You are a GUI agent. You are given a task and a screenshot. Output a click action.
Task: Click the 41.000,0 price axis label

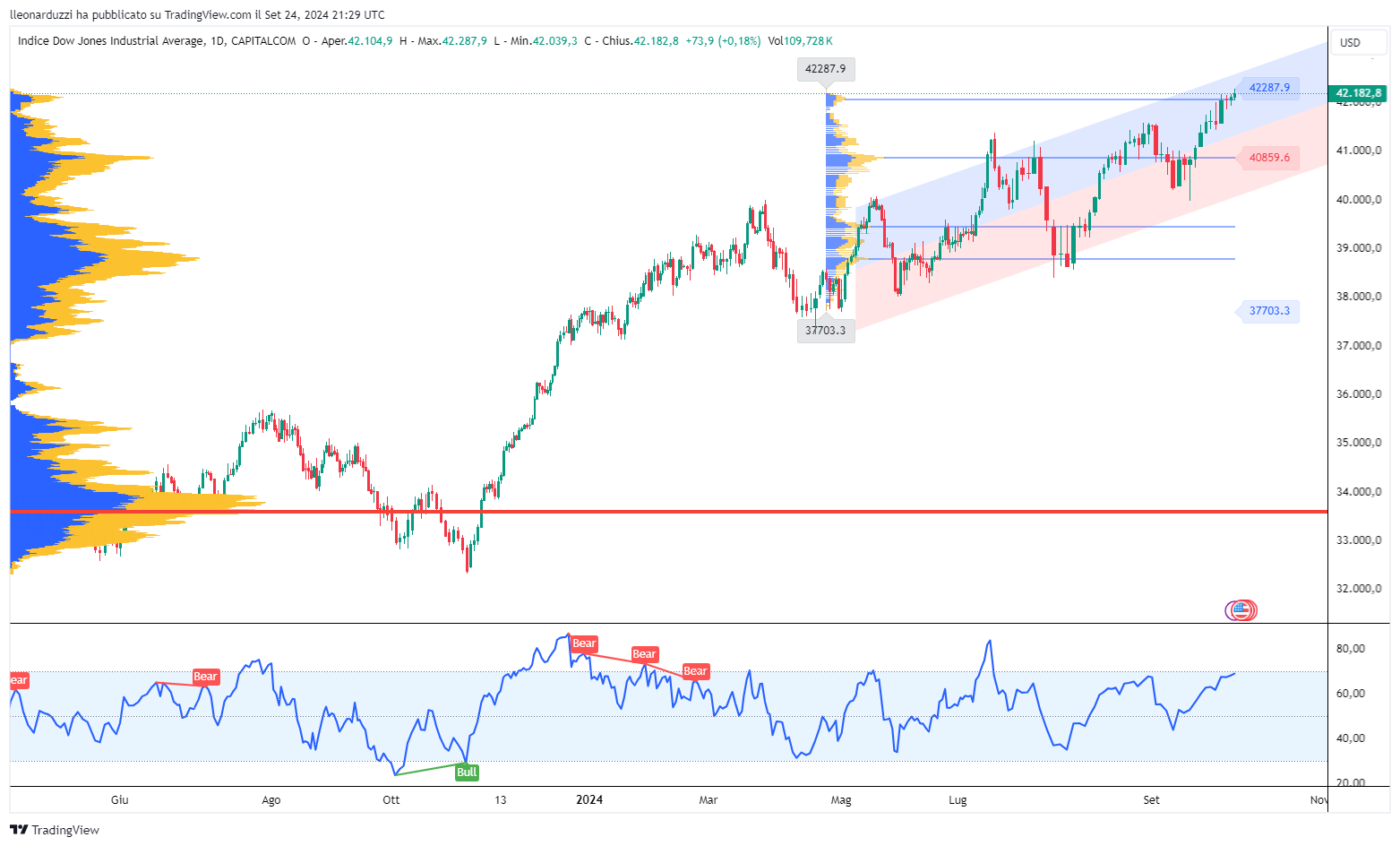(x=1359, y=151)
